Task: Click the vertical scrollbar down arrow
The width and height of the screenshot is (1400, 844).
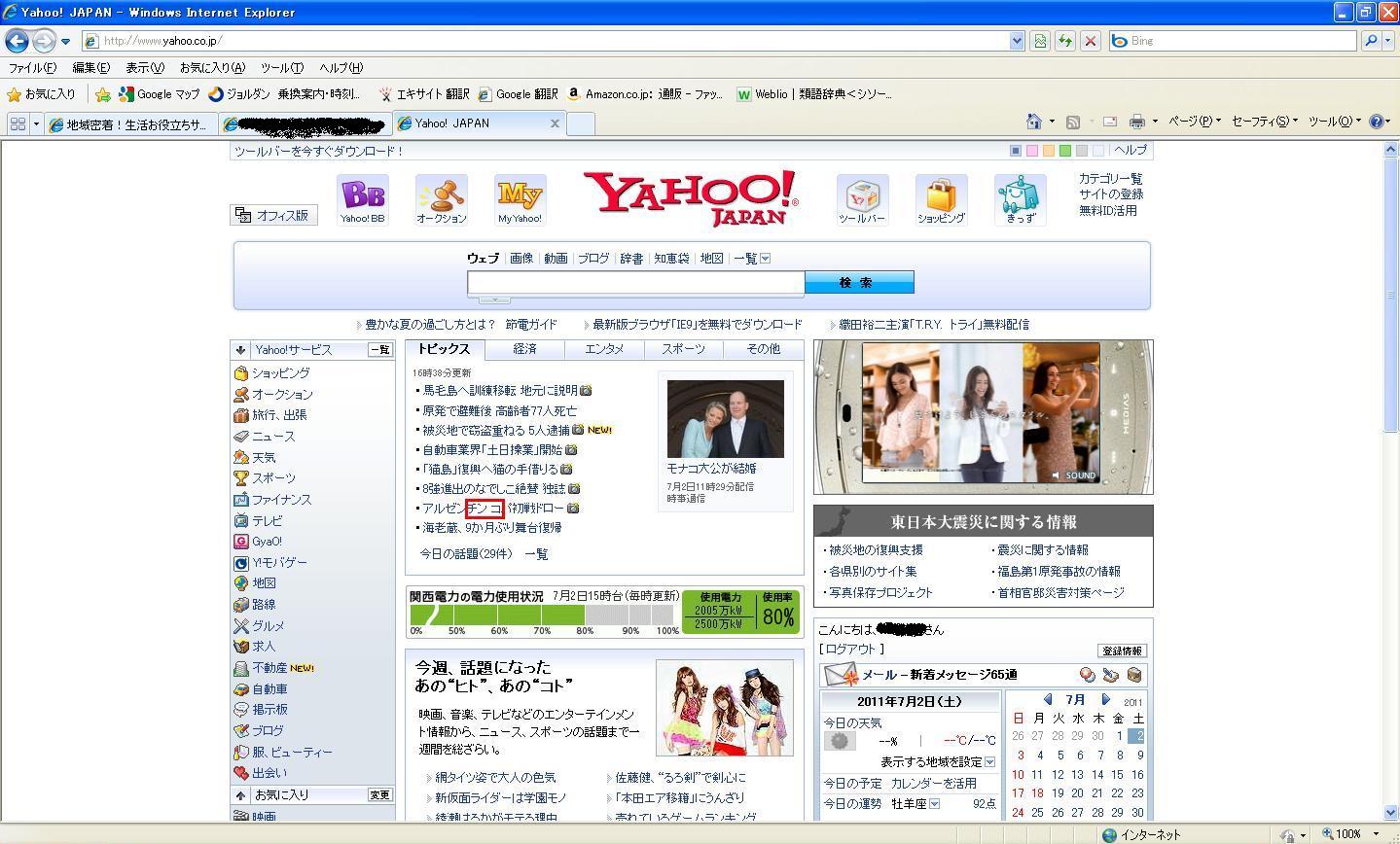Action: tap(1390, 812)
